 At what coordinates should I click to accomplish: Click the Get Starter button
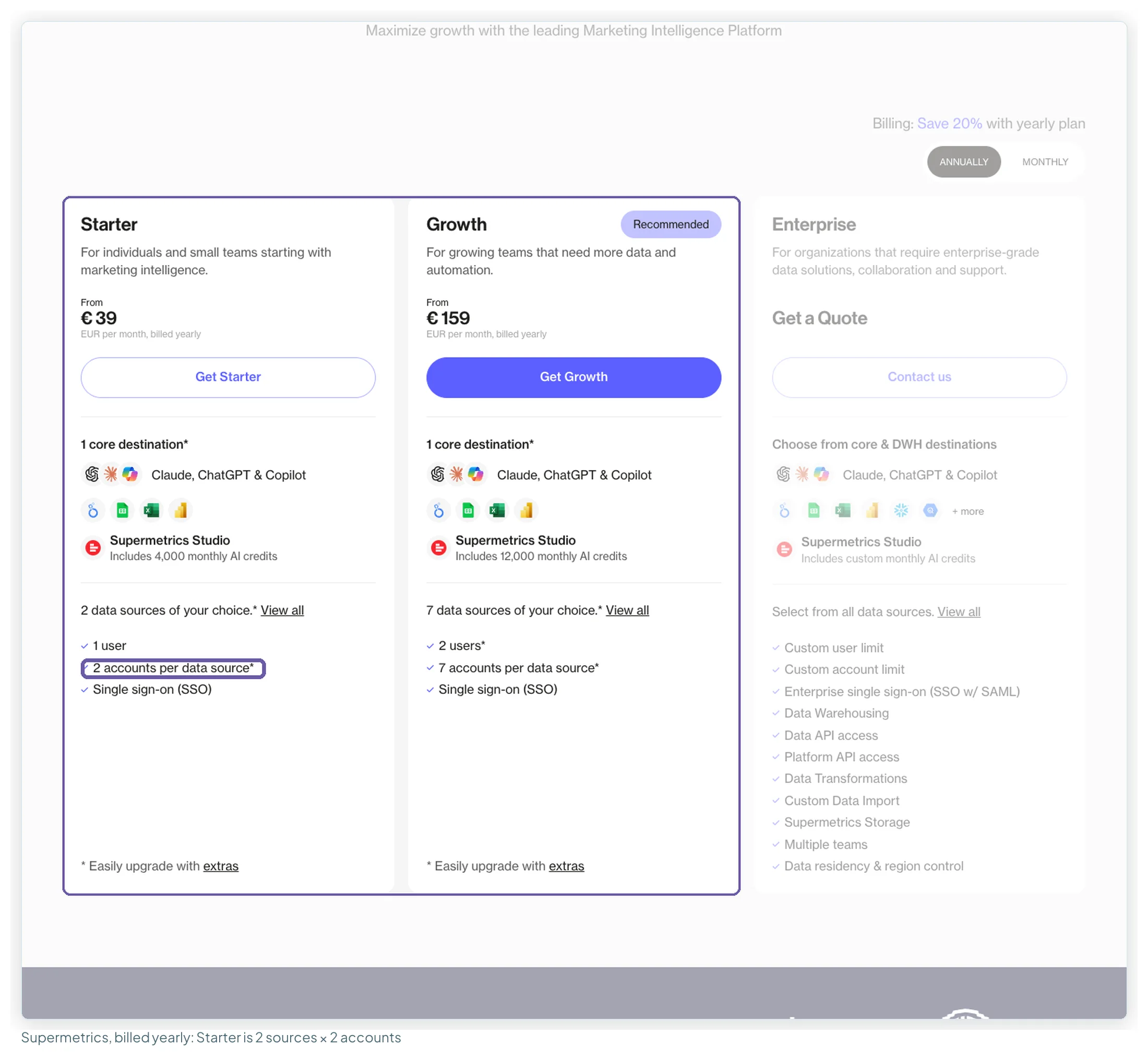tap(228, 377)
